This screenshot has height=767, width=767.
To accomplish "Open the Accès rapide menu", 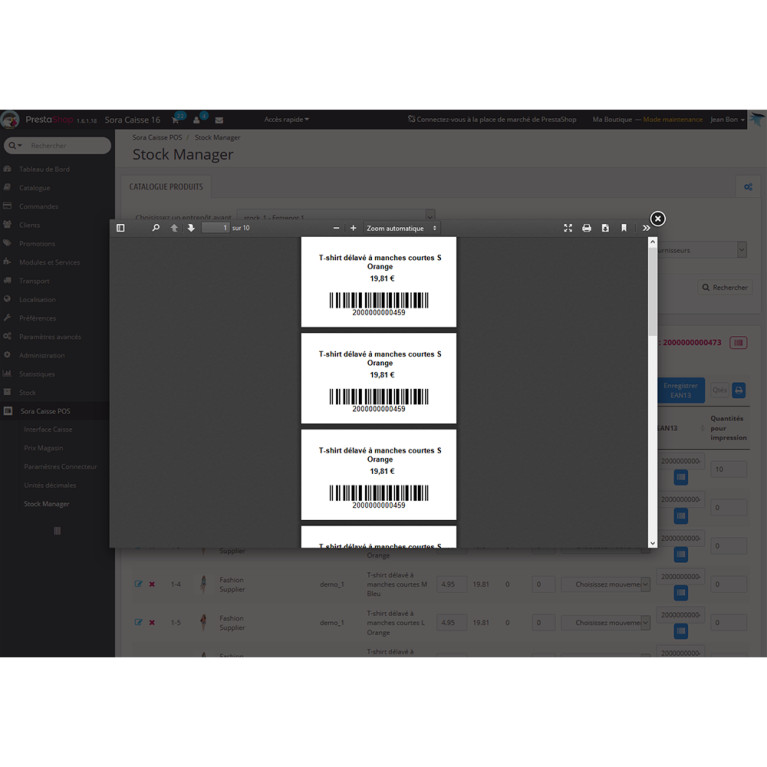I will [x=286, y=119].
